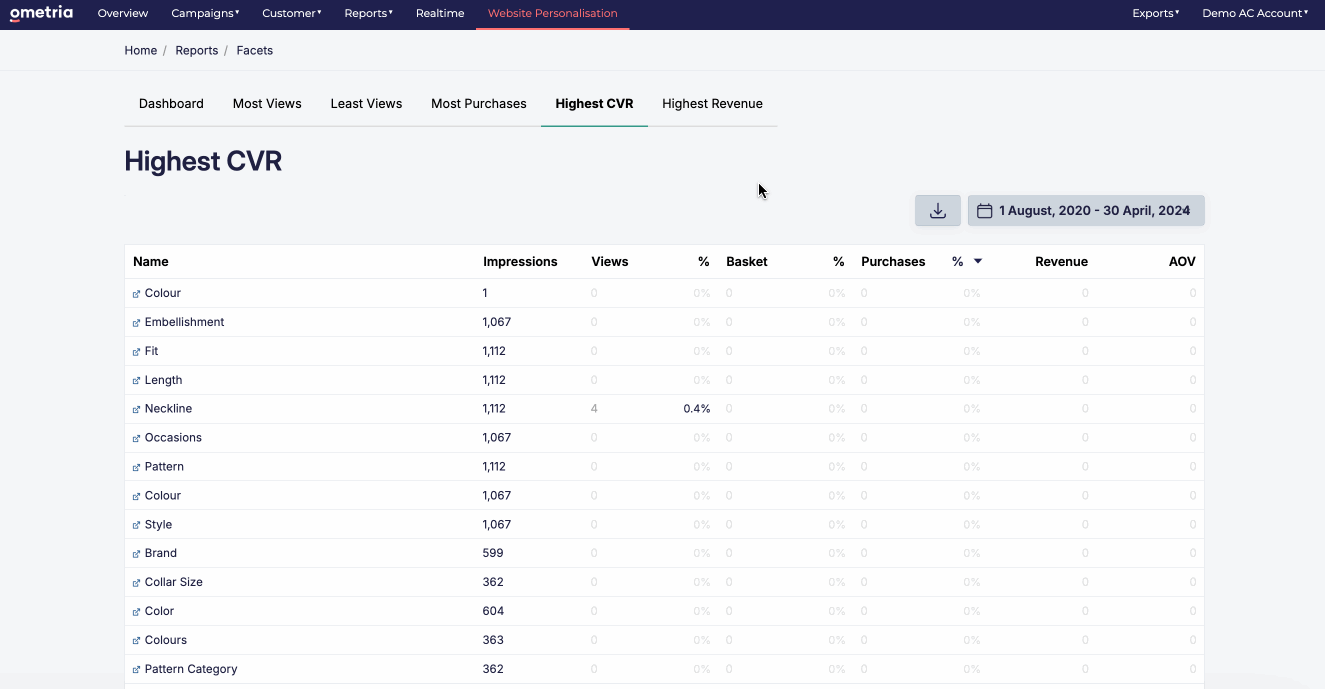This screenshot has height=689, width=1325.
Task: Open the external link icon beside Embellishment
Action: 137,323
